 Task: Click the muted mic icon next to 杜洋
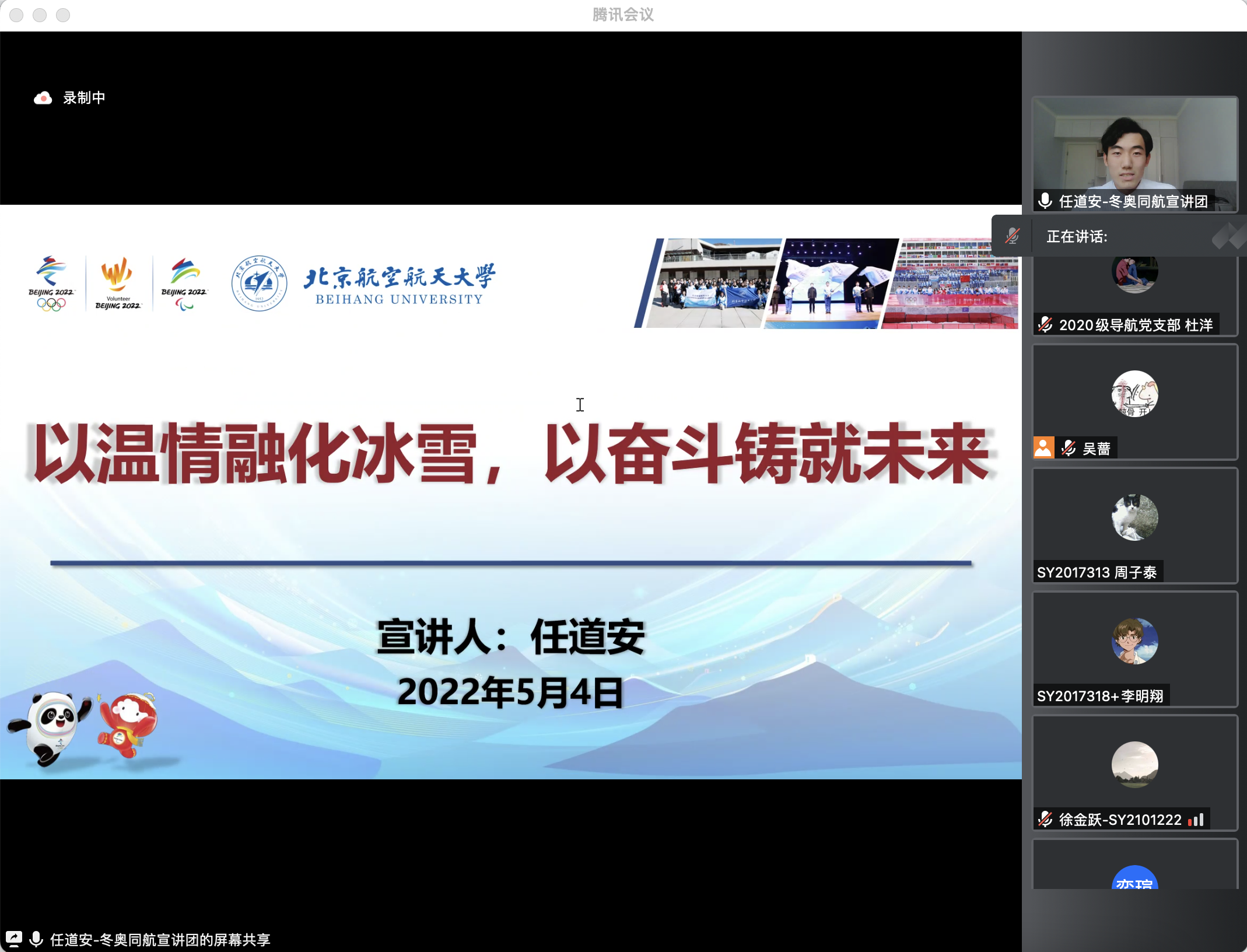click(1045, 324)
